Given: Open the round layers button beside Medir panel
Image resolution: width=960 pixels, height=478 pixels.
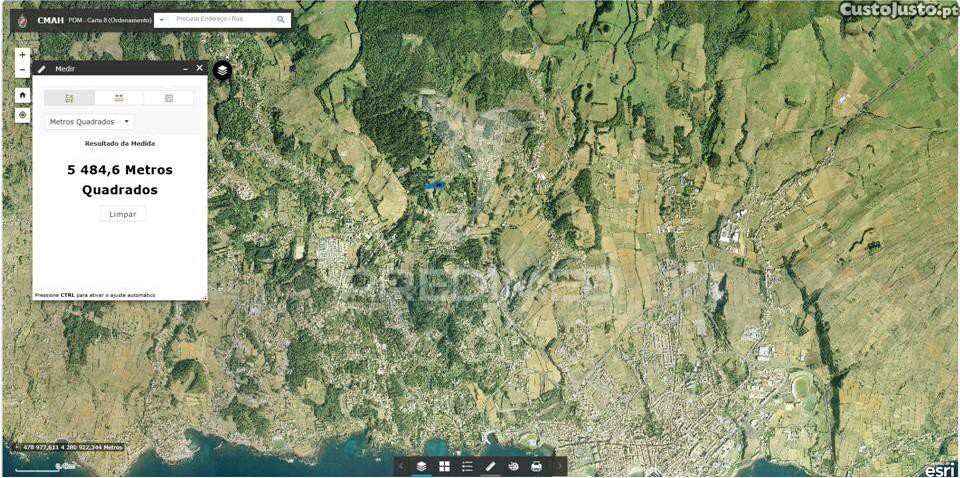Looking at the screenshot, I should tap(222, 70).
